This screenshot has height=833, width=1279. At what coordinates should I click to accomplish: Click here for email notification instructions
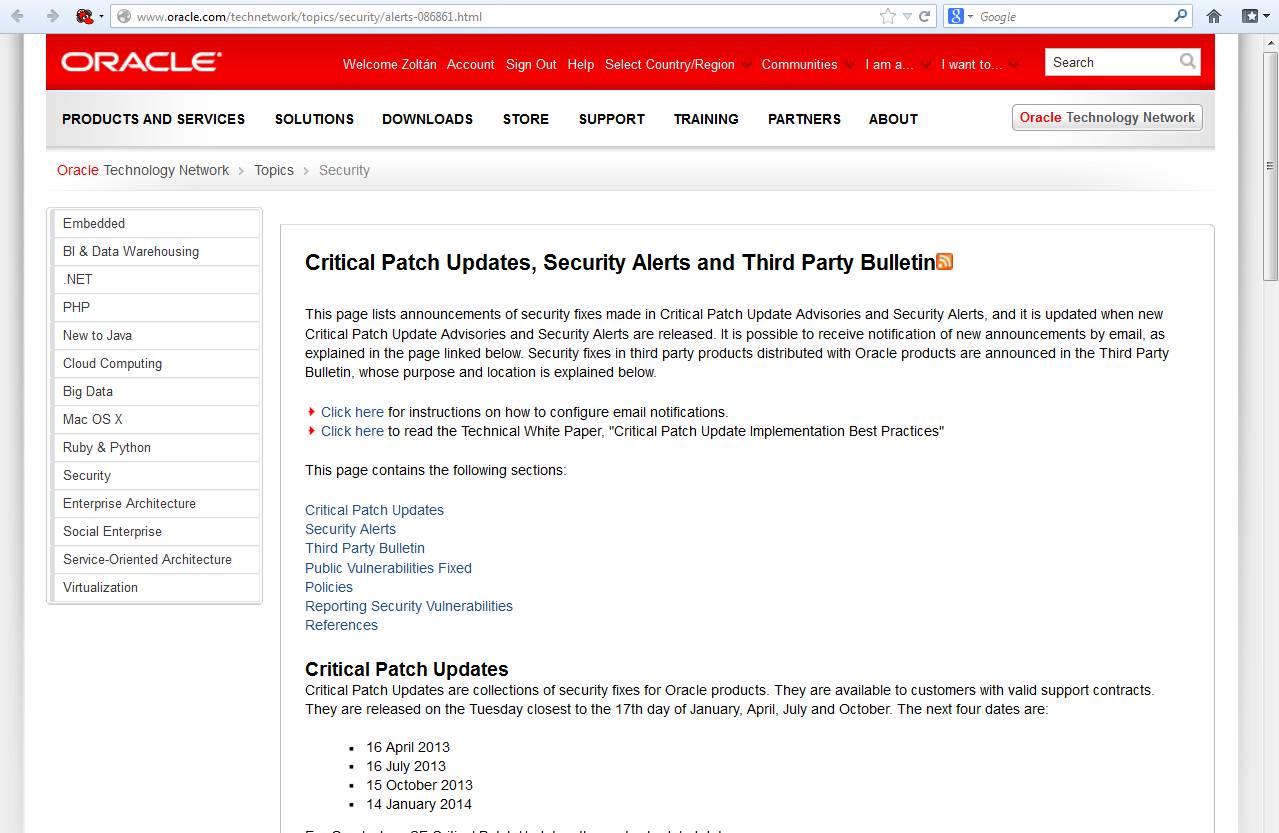(x=352, y=412)
